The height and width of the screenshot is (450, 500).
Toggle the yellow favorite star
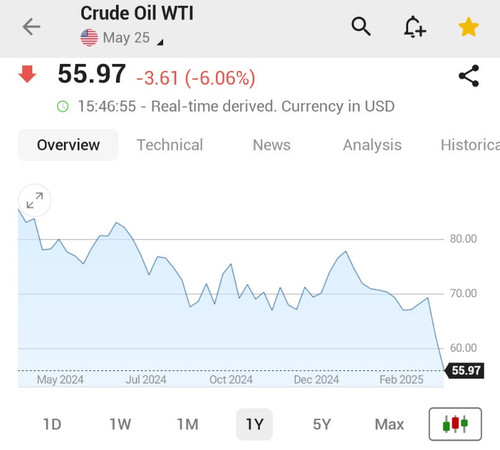[x=468, y=27]
